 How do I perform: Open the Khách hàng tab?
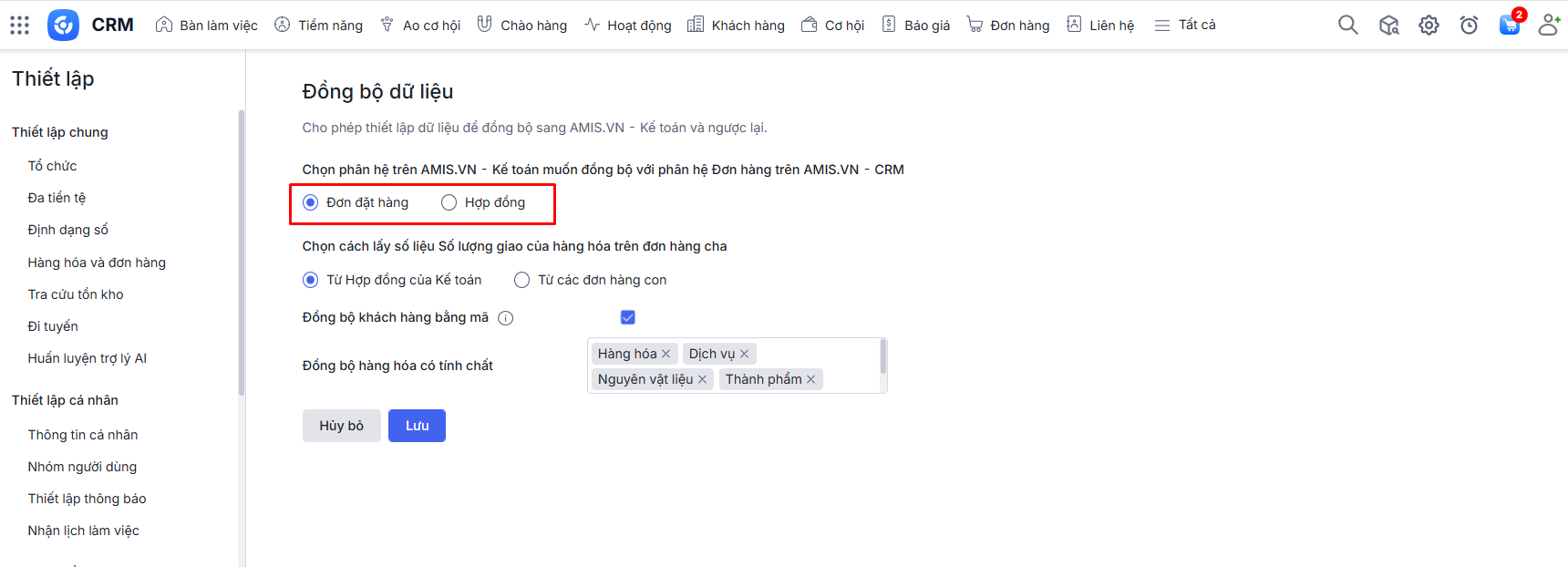736,25
